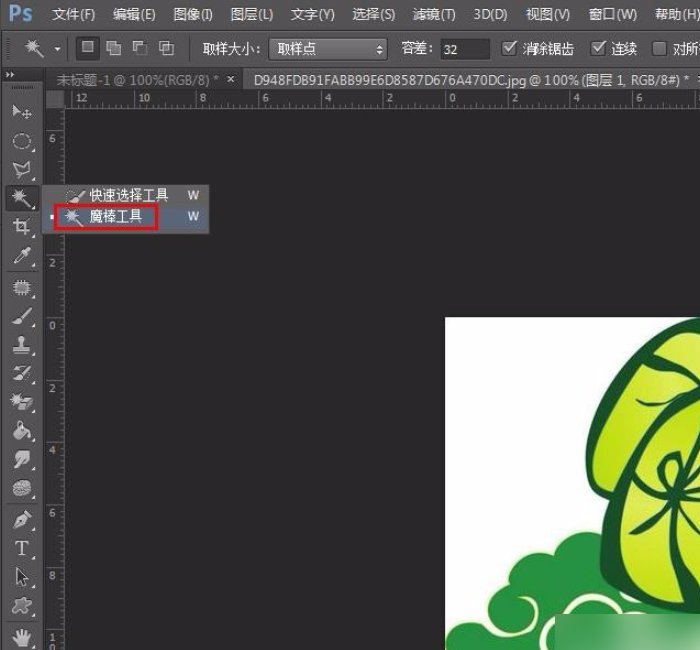Select the Horizontal Type tool

point(21,548)
